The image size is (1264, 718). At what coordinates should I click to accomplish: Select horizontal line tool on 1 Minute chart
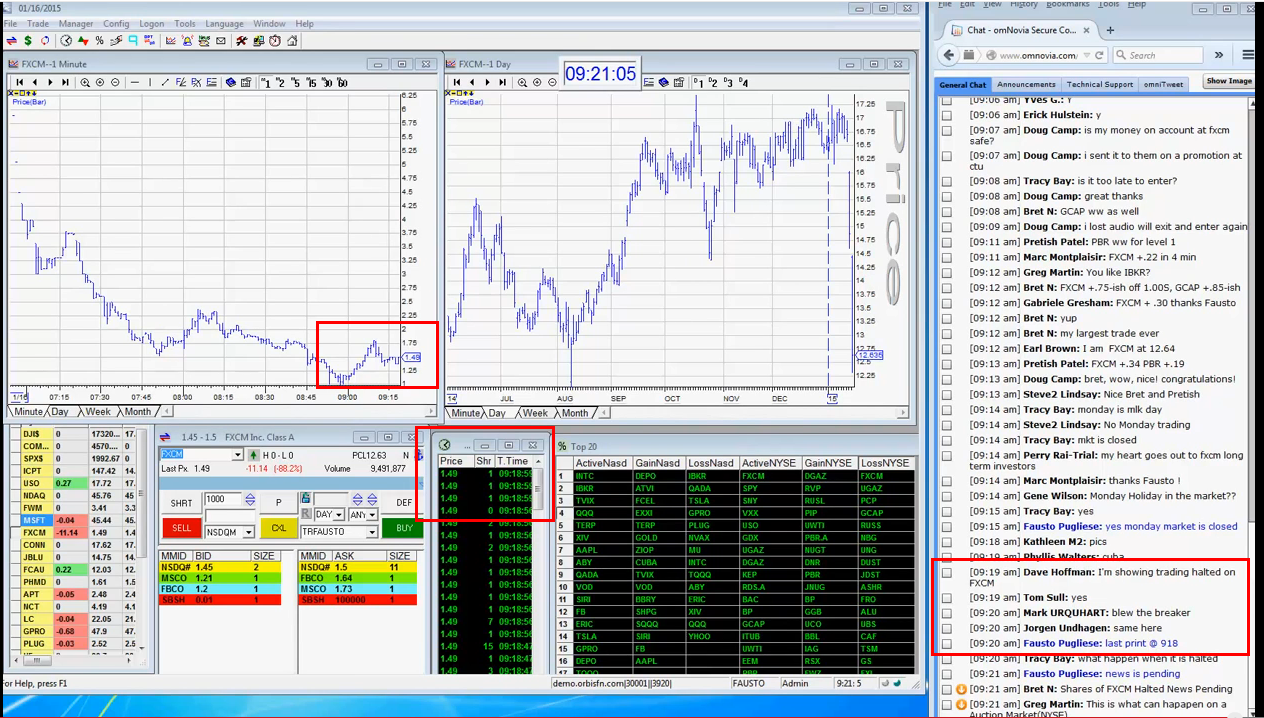click(135, 82)
